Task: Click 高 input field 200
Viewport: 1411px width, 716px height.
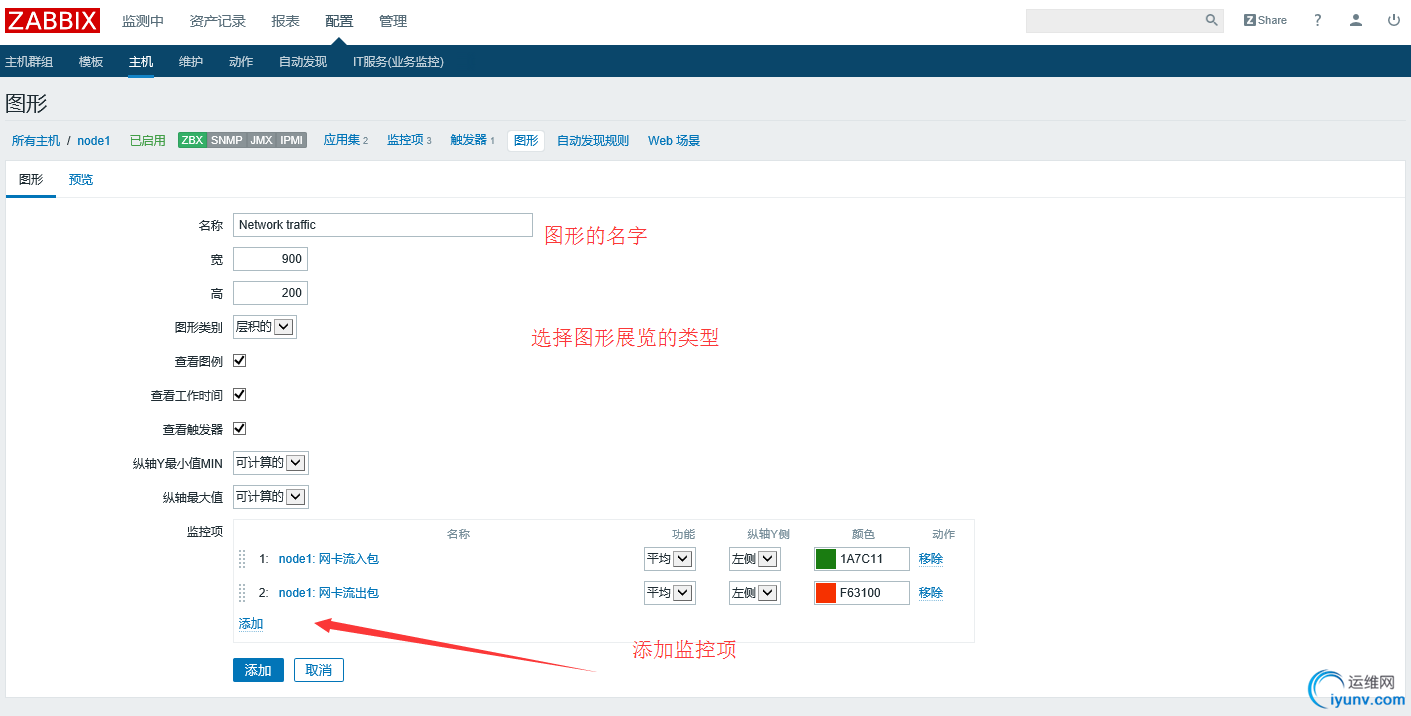Action: (270, 293)
